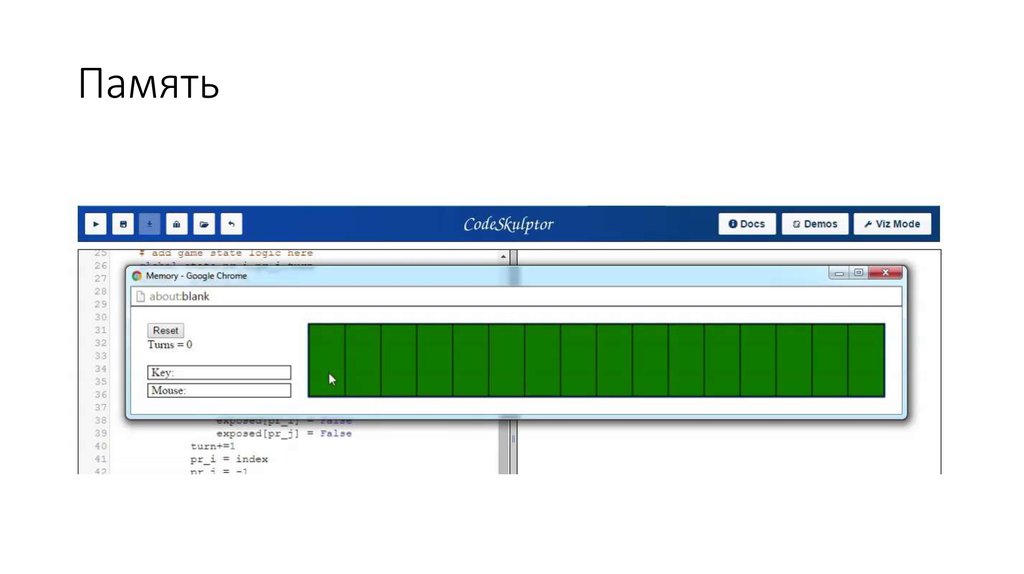
Task: Click the about:blank address bar
Action: (x=515, y=296)
